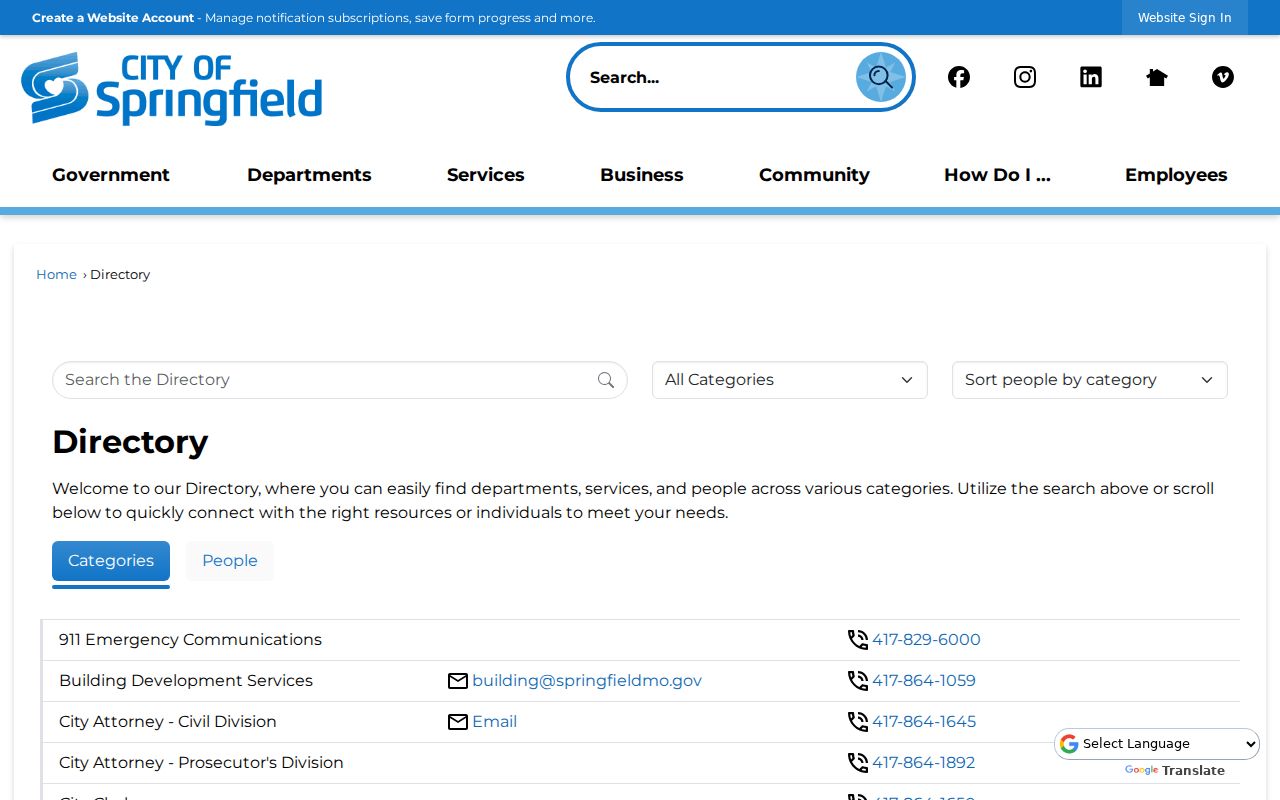Click the Google logo in translate widget
Screen dimensions: 1280x800
(x=1069, y=744)
